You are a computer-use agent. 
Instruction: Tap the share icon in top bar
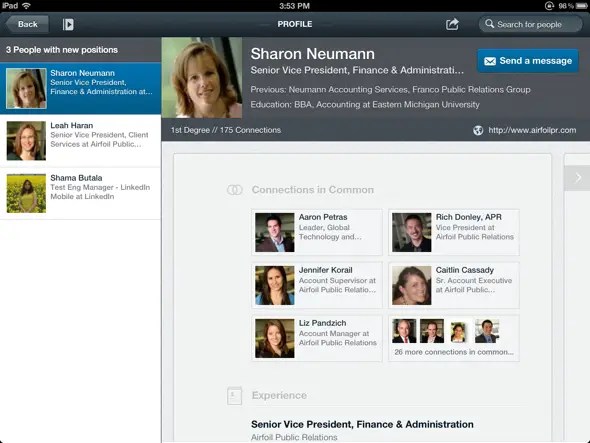coord(452,24)
